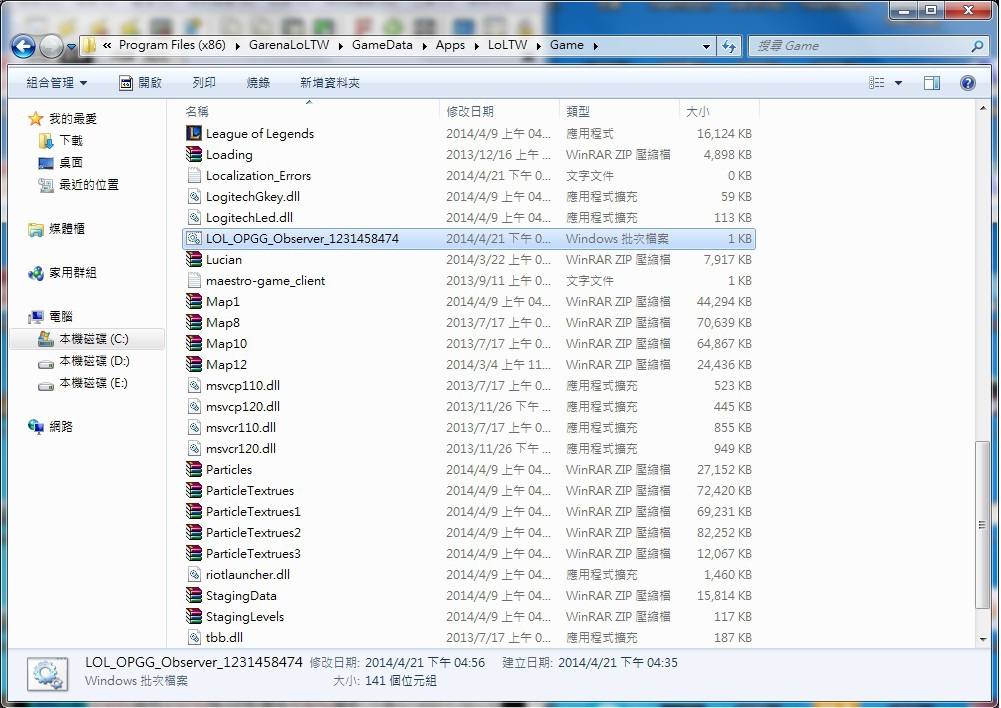This screenshot has height=708, width=1001.
Task: Select the StagingData file name
Action: 241,596
